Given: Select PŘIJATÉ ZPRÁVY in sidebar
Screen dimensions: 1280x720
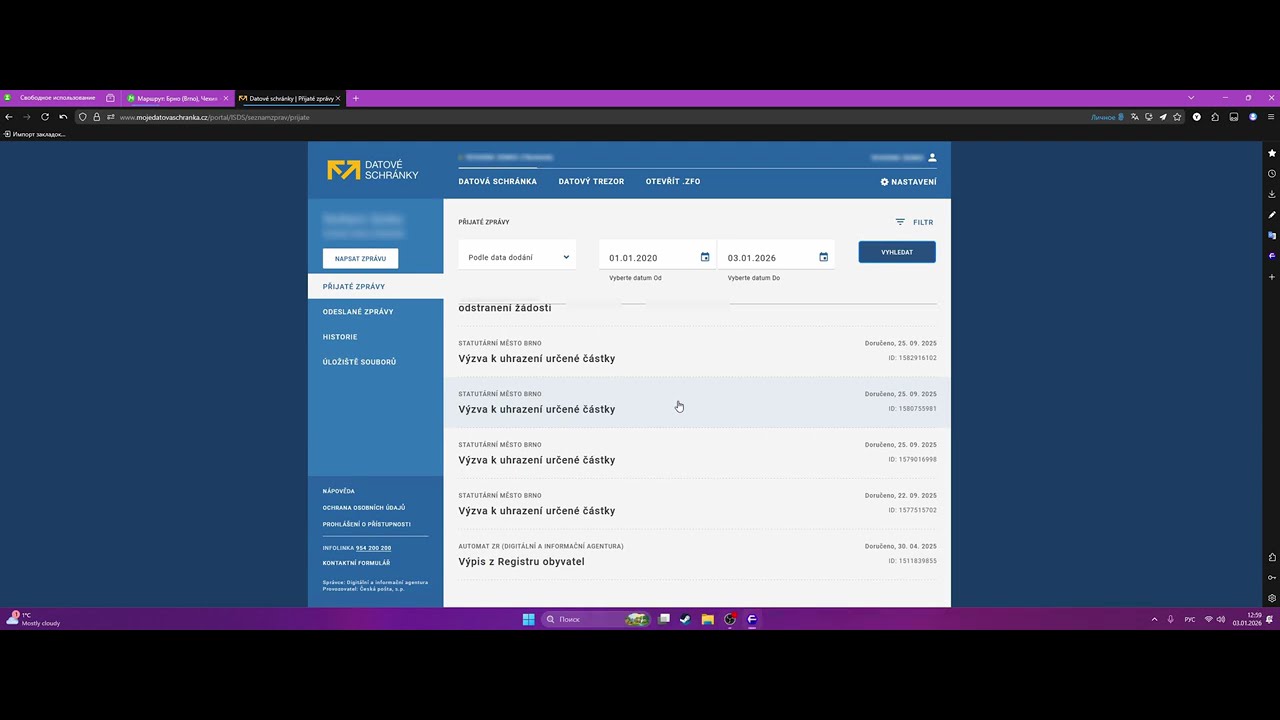Looking at the screenshot, I should (x=376, y=287).
